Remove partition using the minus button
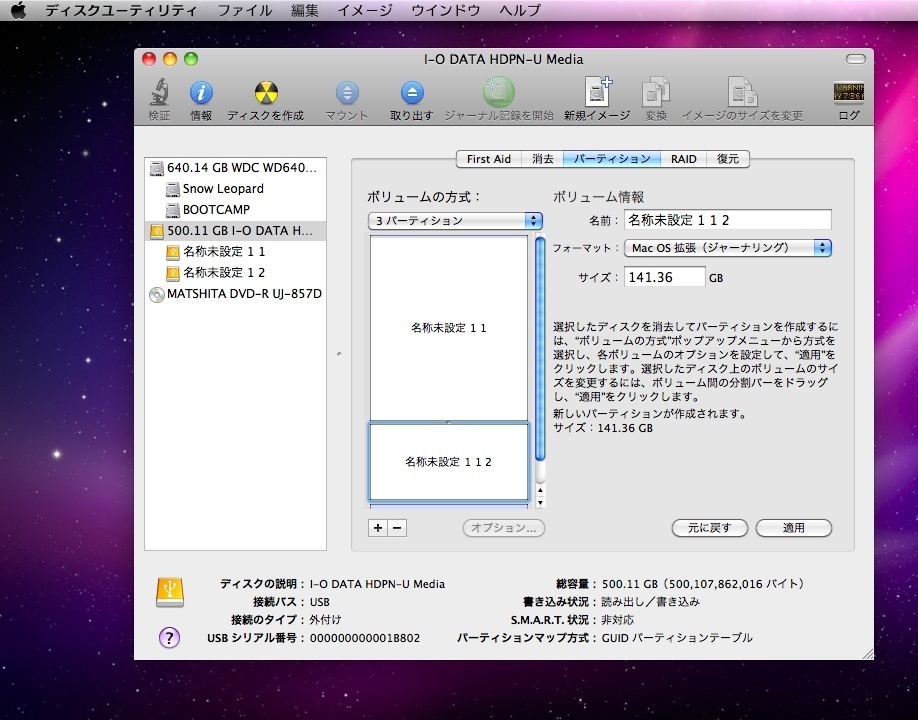The height and width of the screenshot is (720, 918). tap(397, 528)
